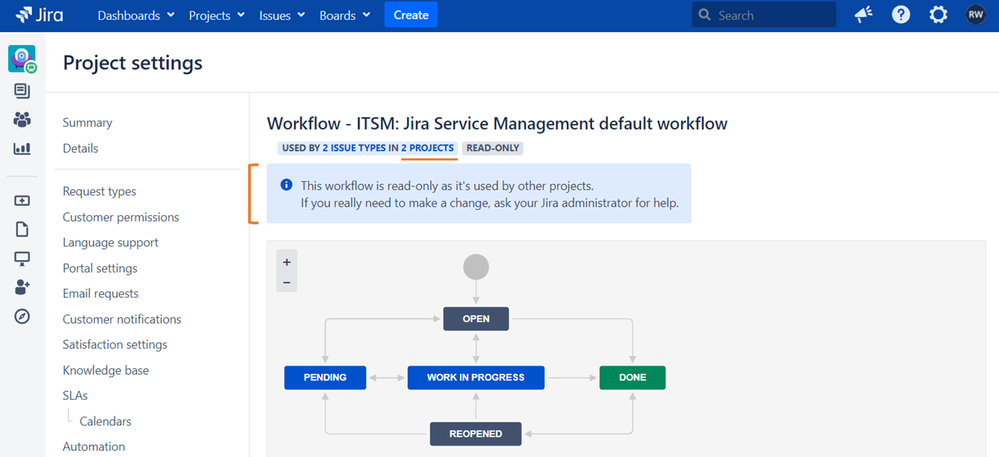The width and height of the screenshot is (999, 457).
Task: Open the Queues icon in sidebar
Action: [x=22, y=91]
